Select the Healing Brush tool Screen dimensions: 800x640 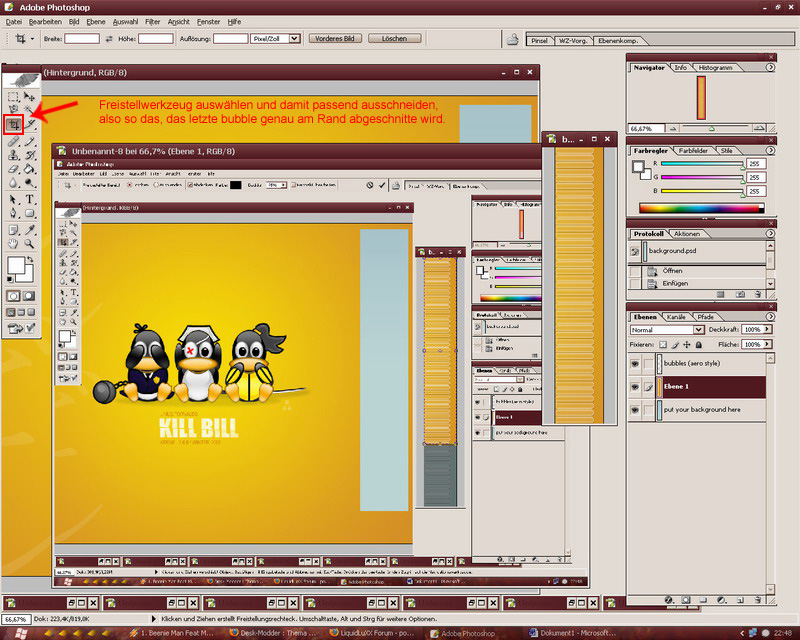[x=13, y=142]
